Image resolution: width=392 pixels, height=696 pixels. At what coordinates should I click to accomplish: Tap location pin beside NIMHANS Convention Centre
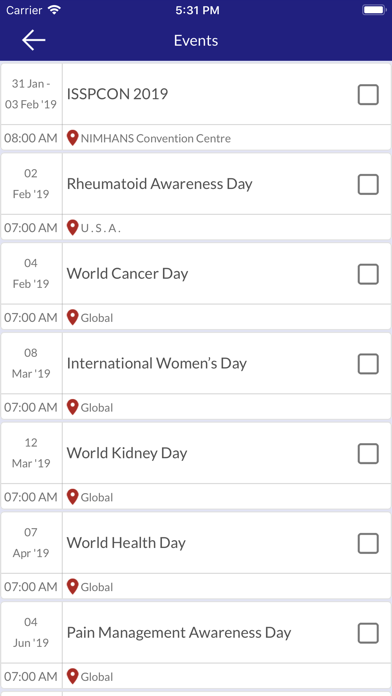pos(72,138)
